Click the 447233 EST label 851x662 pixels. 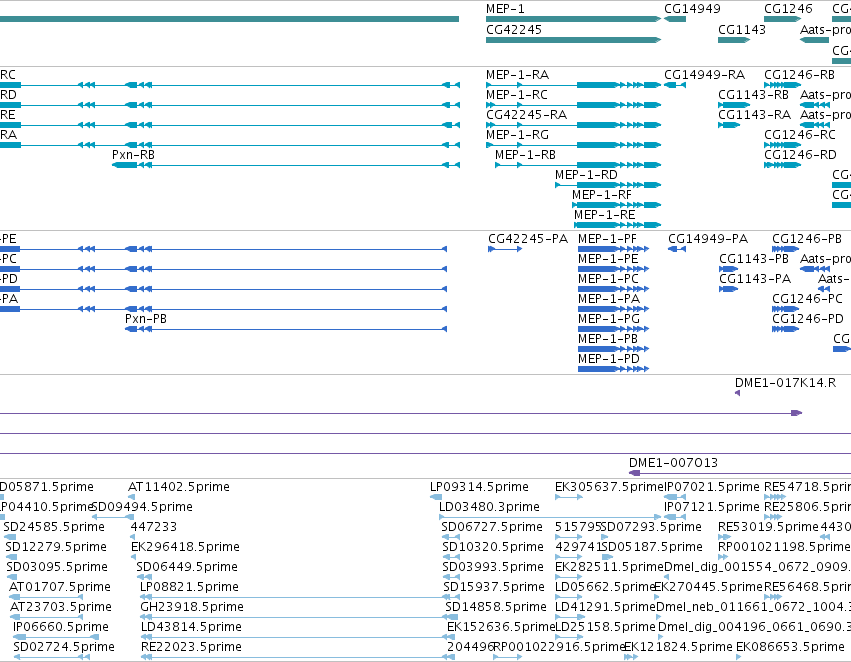click(154, 527)
